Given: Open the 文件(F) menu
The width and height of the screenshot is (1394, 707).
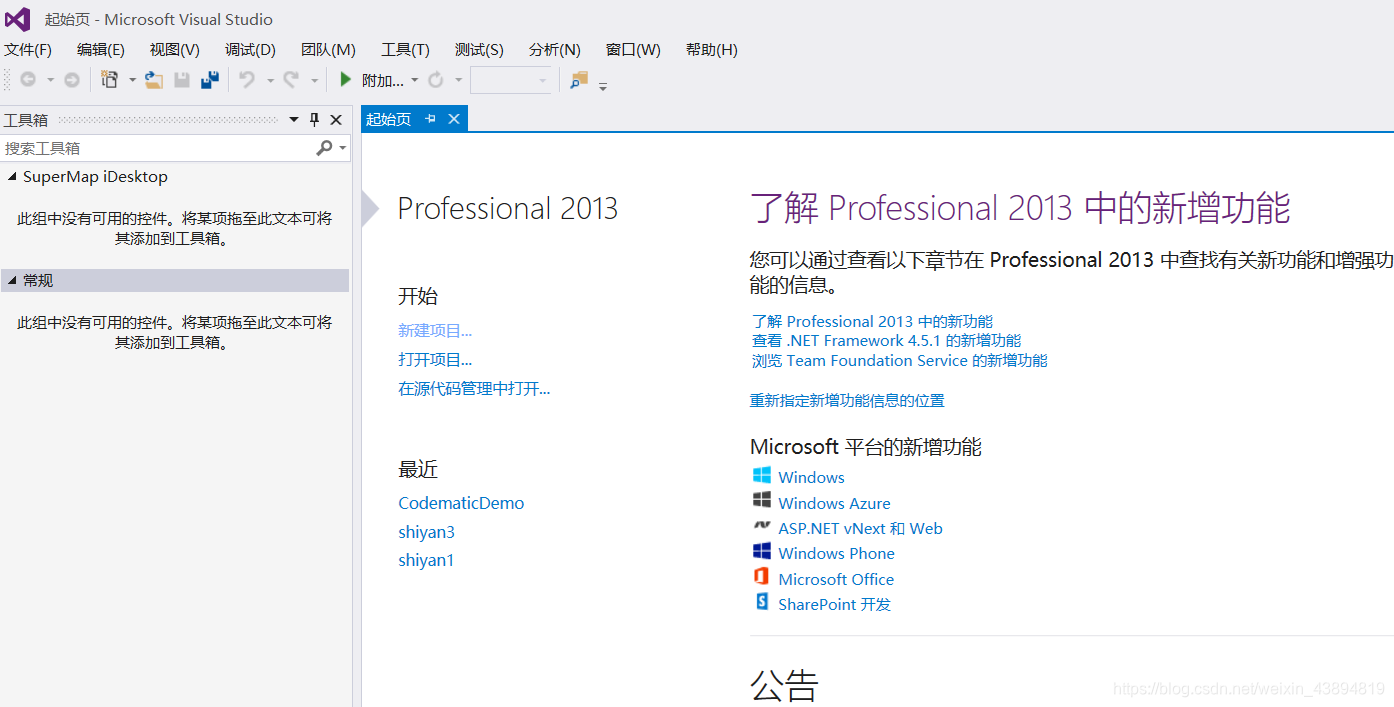Looking at the screenshot, I should click(28, 50).
